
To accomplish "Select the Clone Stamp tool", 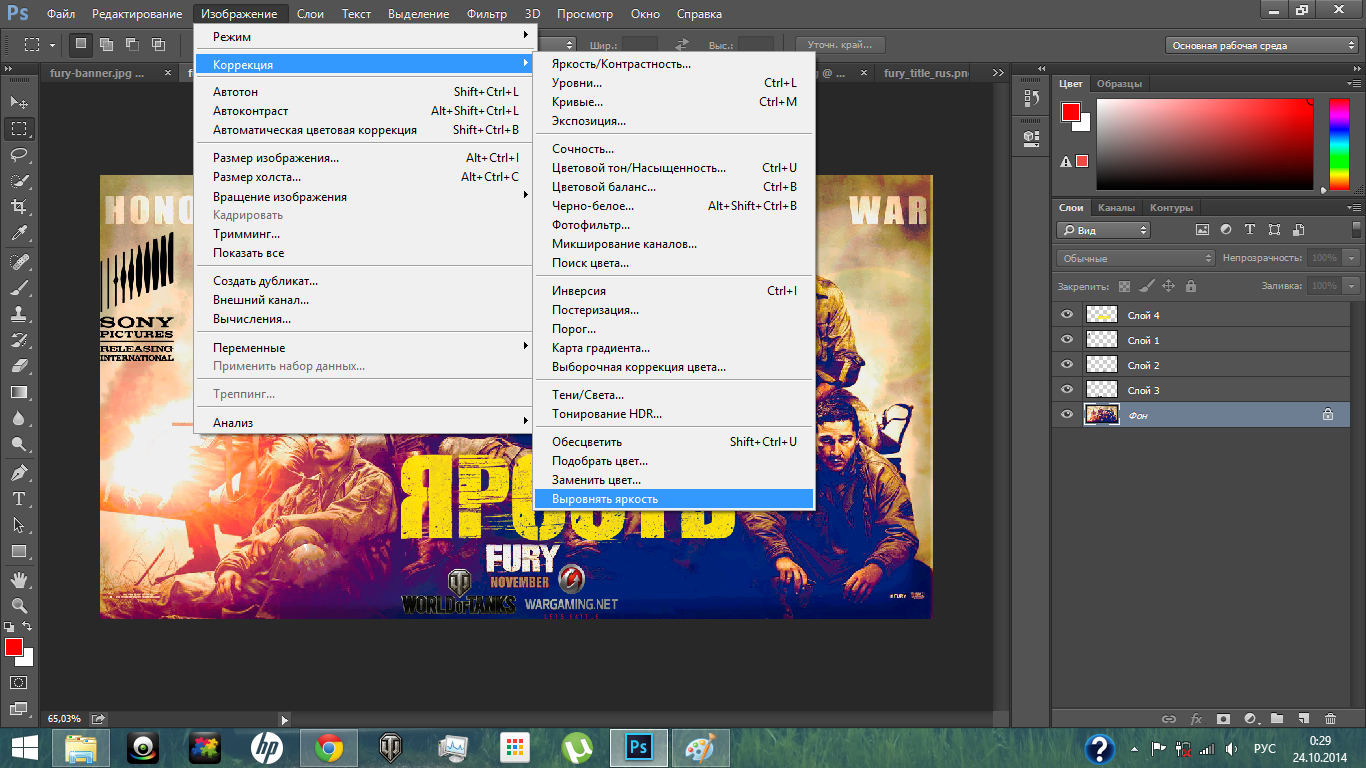I will [x=19, y=313].
